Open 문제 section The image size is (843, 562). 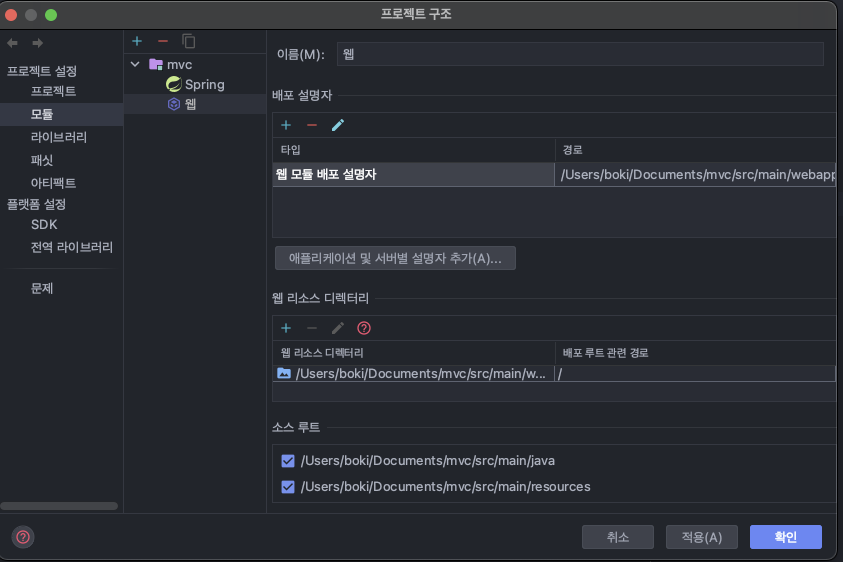click(42, 288)
